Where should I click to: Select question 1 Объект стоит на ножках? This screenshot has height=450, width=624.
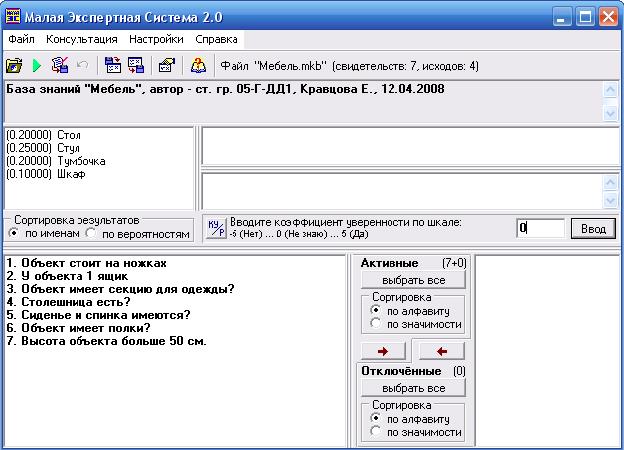pos(86,263)
